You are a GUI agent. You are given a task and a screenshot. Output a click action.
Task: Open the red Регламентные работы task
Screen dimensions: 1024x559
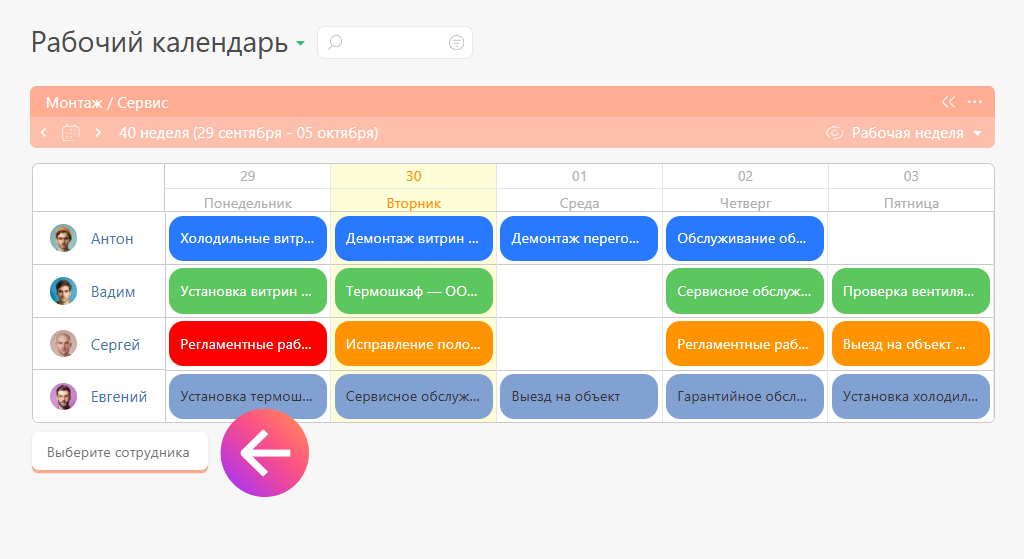click(248, 344)
